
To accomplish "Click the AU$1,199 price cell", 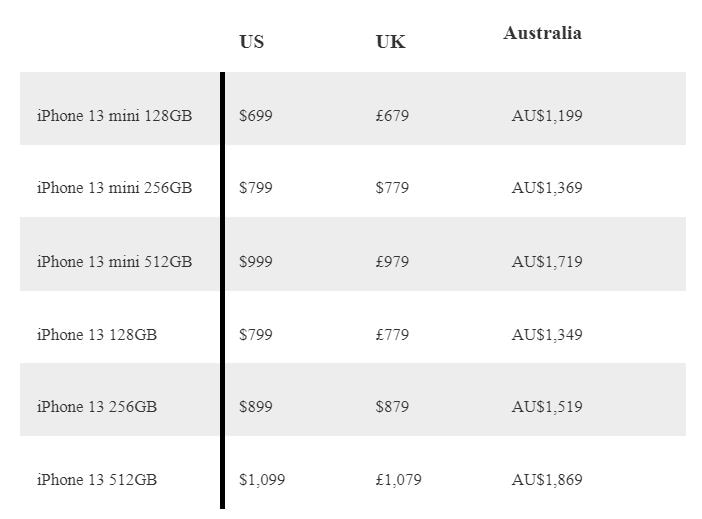I will (546, 115).
